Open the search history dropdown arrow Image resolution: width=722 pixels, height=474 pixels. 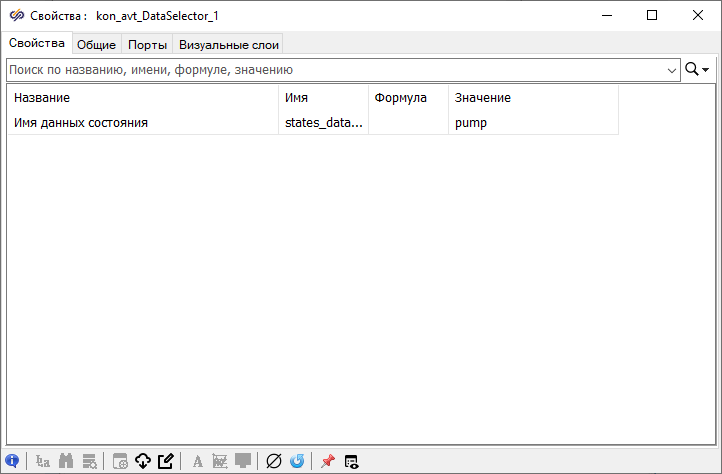(672, 70)
